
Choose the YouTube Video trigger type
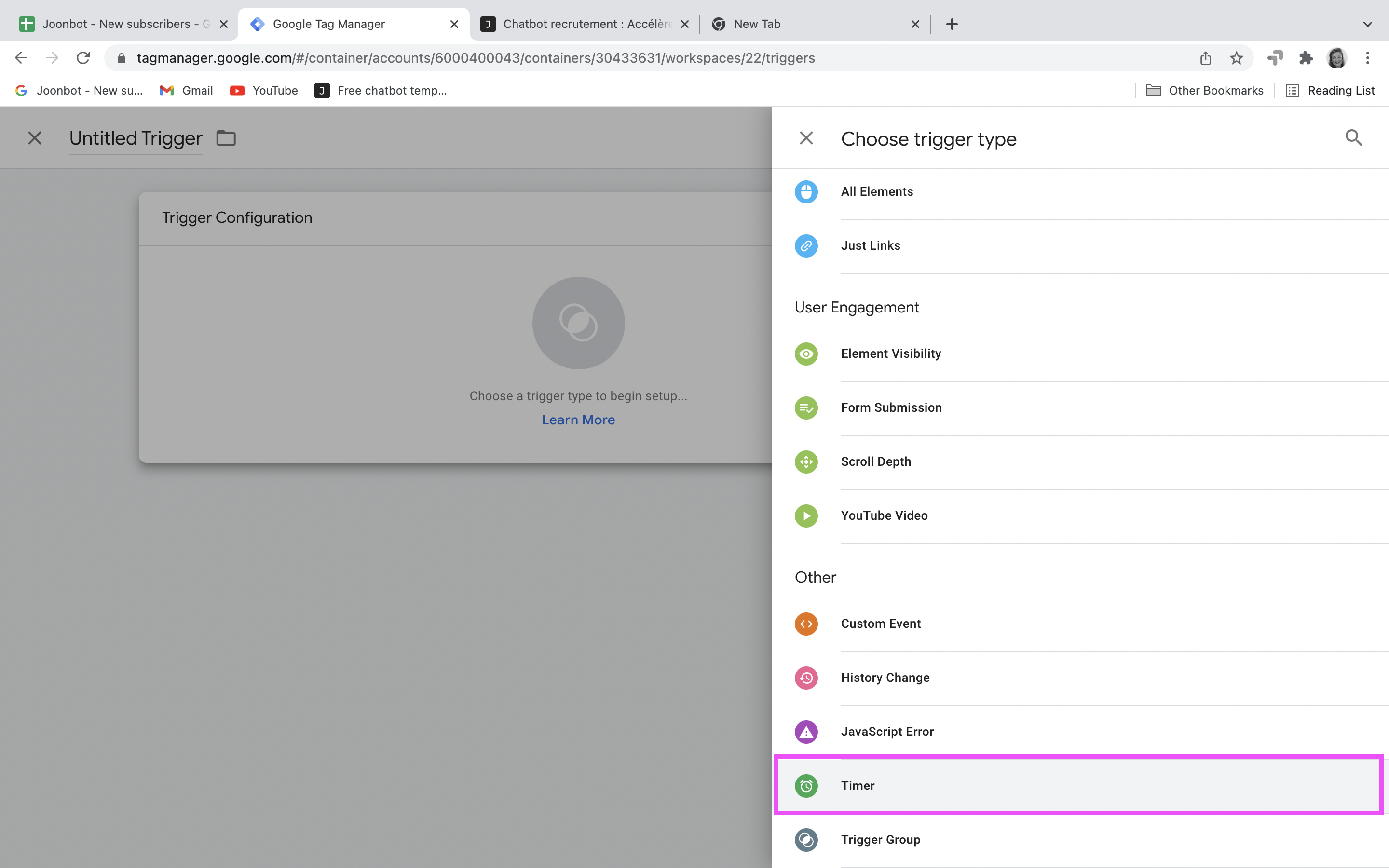coord(1080,515)
